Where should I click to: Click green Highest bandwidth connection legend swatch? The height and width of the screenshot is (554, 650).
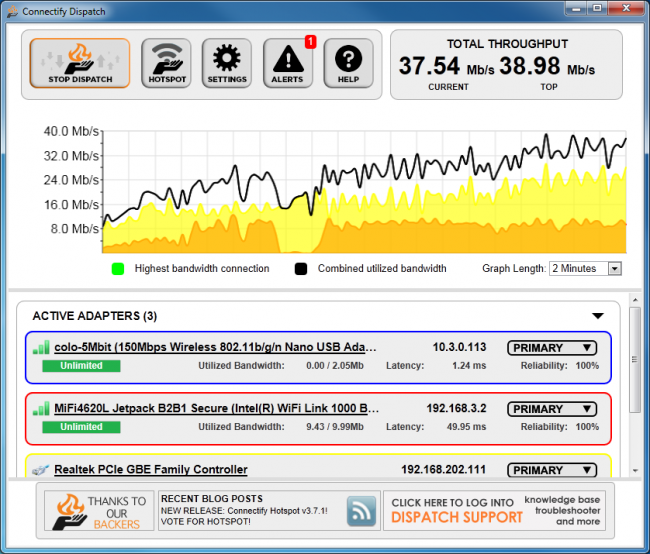point(118,269)
